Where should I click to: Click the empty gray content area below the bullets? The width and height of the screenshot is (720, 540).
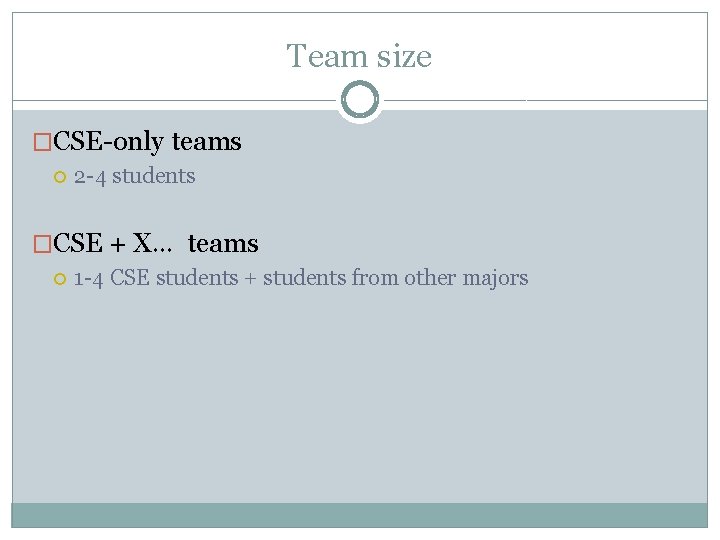click(360, 397)
